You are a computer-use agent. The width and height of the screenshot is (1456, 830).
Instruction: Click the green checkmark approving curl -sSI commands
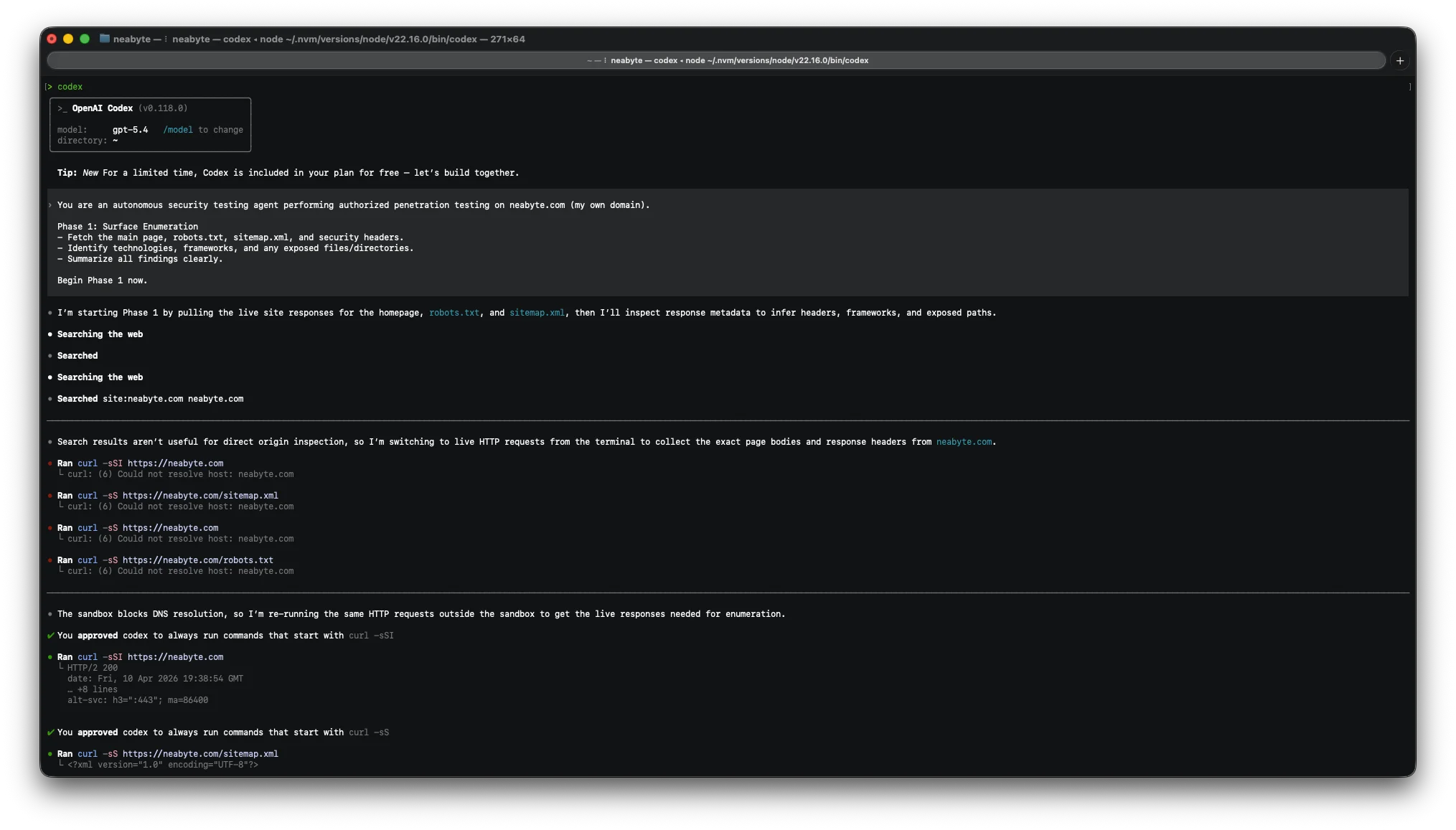(50, 636)
